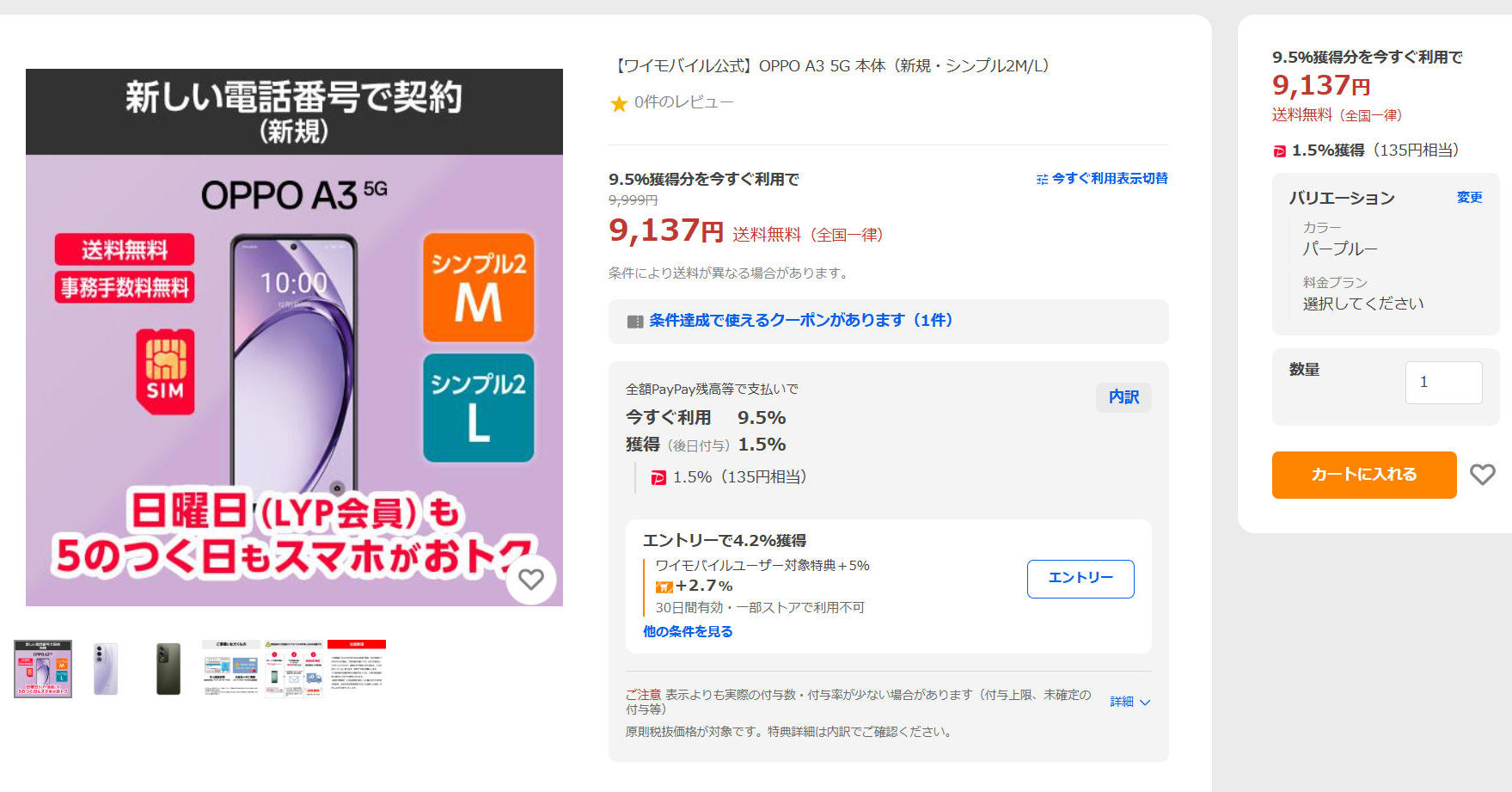Image resolution: width=1512 pixels, height=792 pixels.
Task: Open the 0件のレビュー reviews link
Action: point(683,102)
